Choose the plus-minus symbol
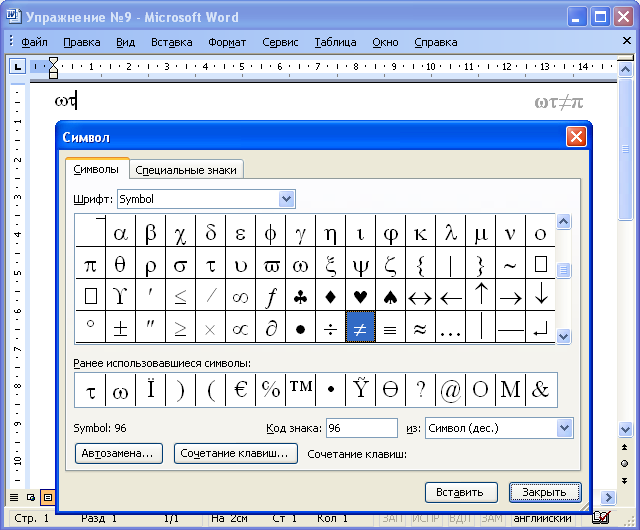 [120, 327]
